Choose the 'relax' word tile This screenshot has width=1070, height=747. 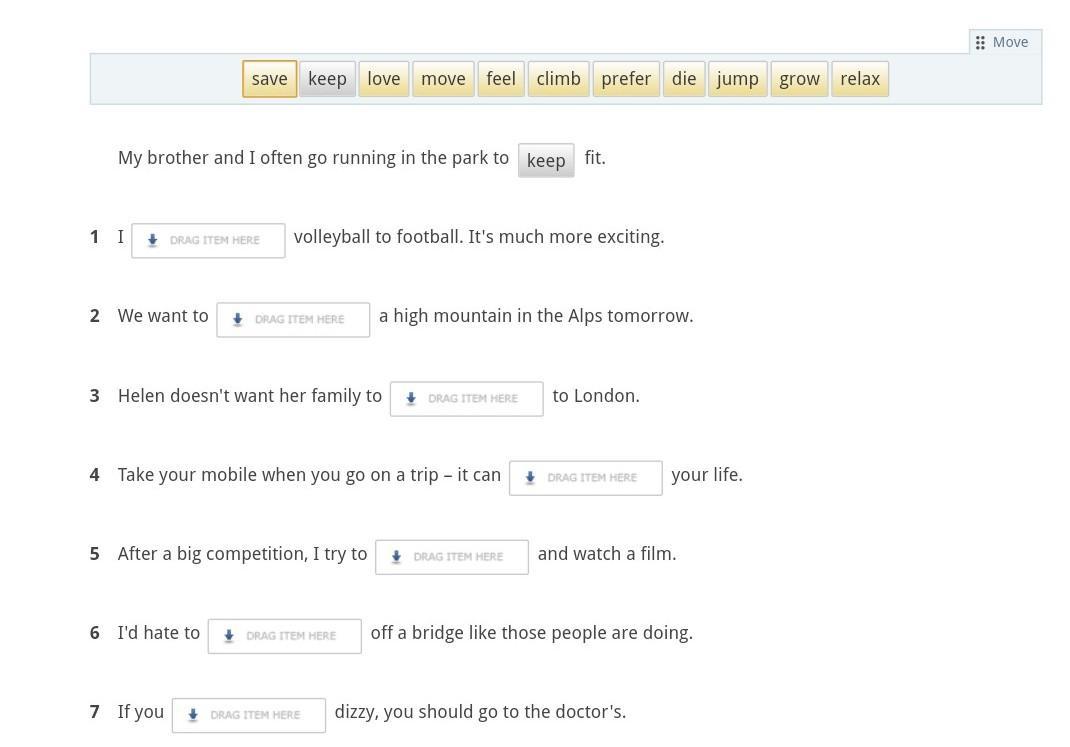coord(860,79)
